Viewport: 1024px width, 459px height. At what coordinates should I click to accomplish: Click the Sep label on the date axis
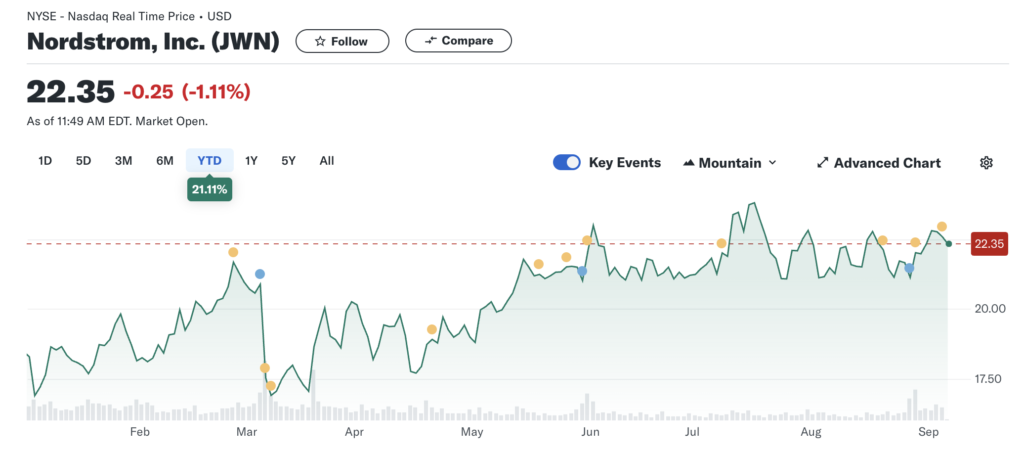click(x=928, y=432)
